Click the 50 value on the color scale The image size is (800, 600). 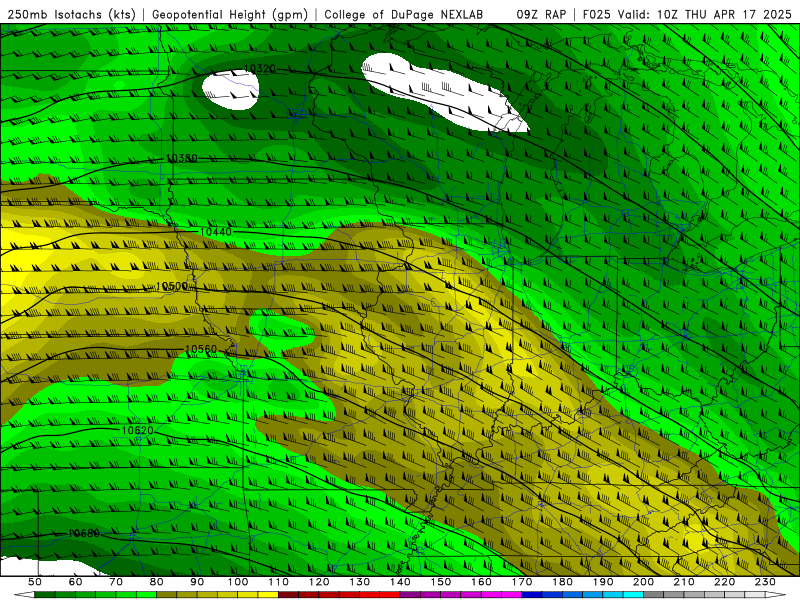(x=35, y=582)
